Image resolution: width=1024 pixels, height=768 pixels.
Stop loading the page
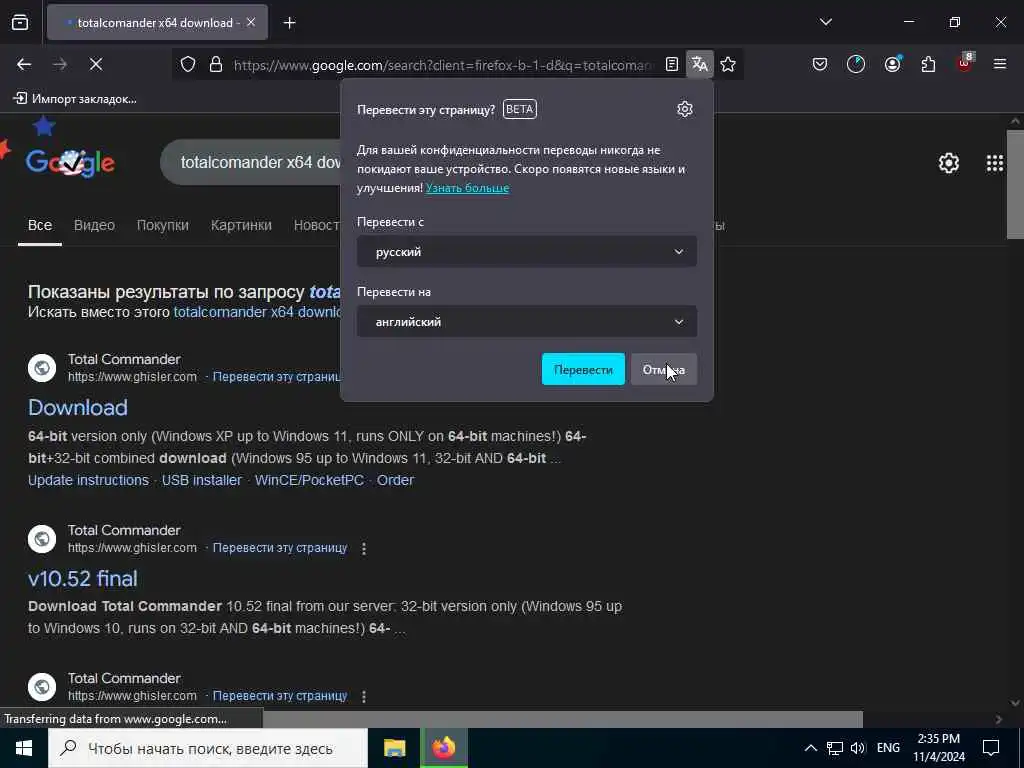pos(95,64)
